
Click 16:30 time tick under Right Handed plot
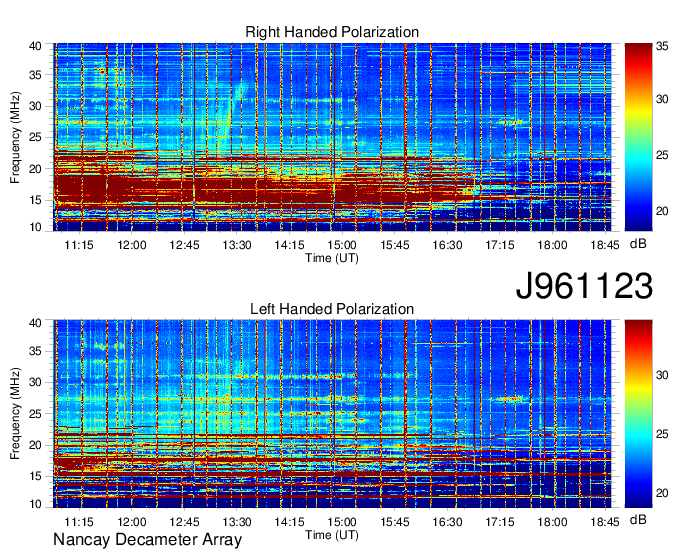(447, 245)
